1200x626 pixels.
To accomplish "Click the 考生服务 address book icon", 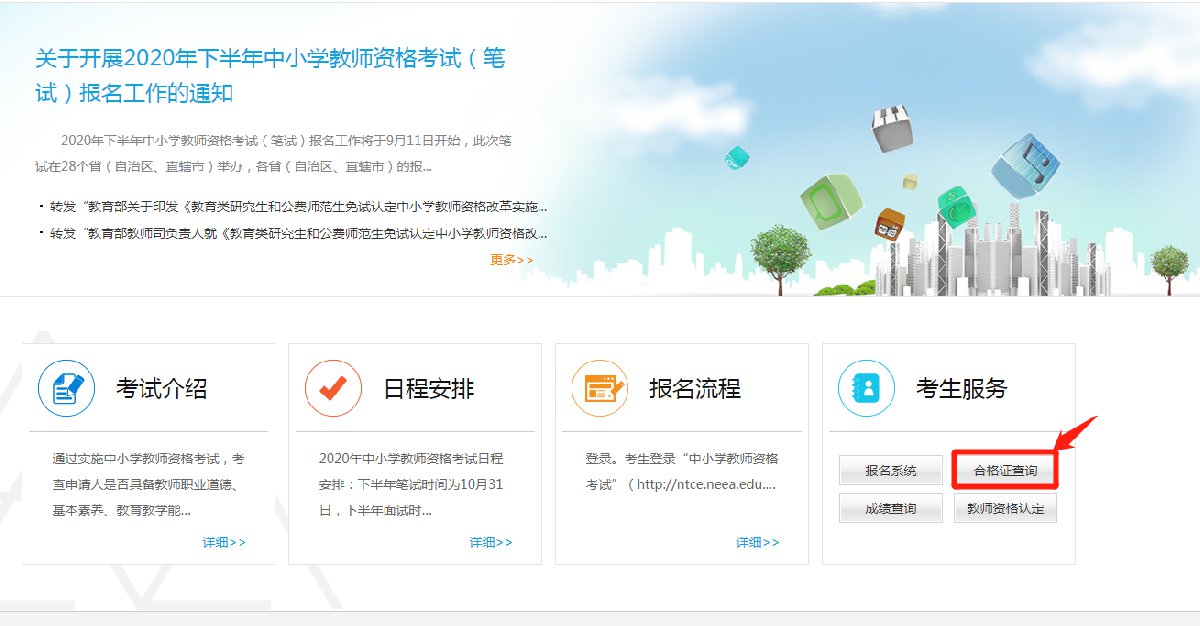I will pyautogui.click(x=866, y=388).
